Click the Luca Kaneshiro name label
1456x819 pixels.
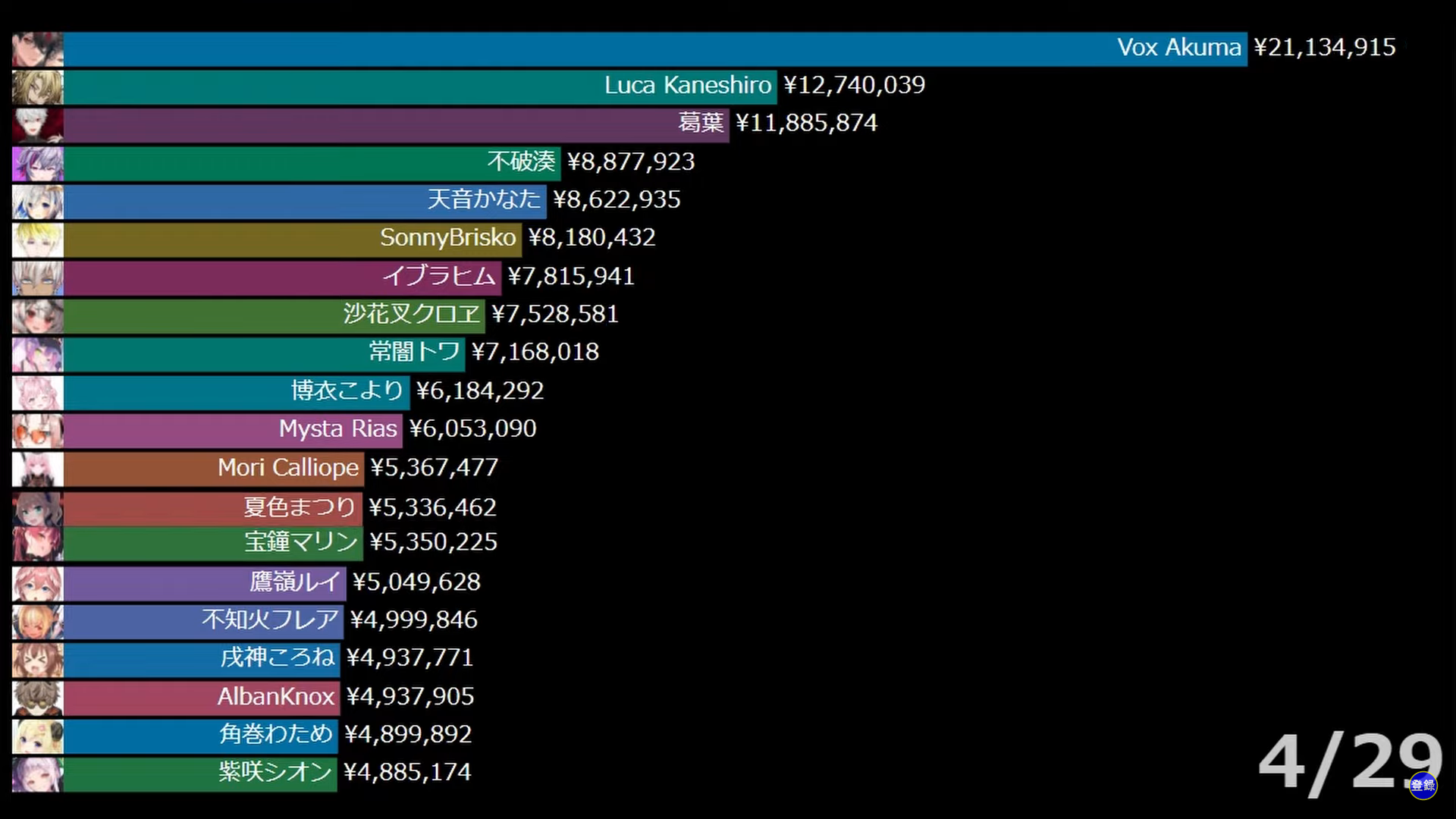pos(688,85)
